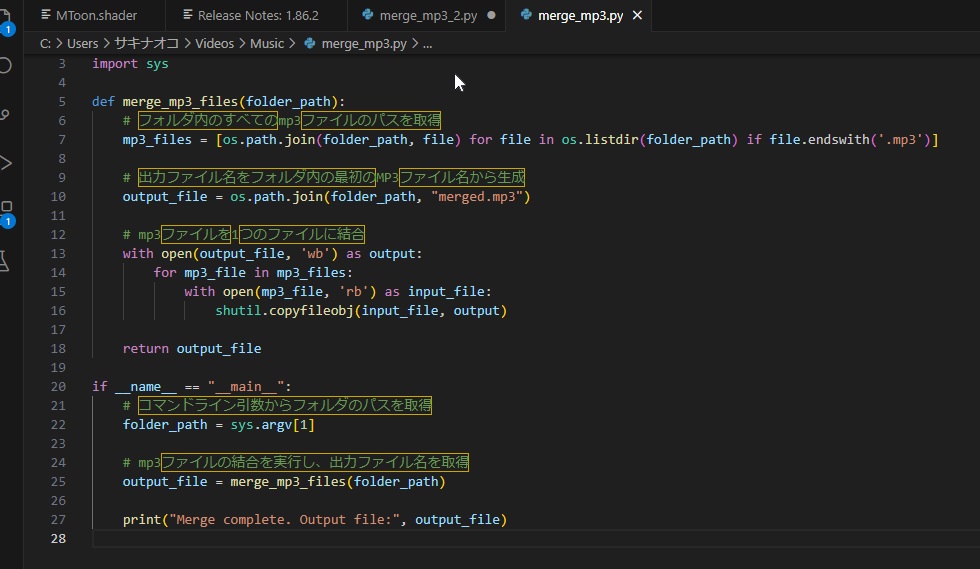Viewport: 980px width, 569px height.
Task: Open the Search view in activity bar
Action: pos(5,66)
